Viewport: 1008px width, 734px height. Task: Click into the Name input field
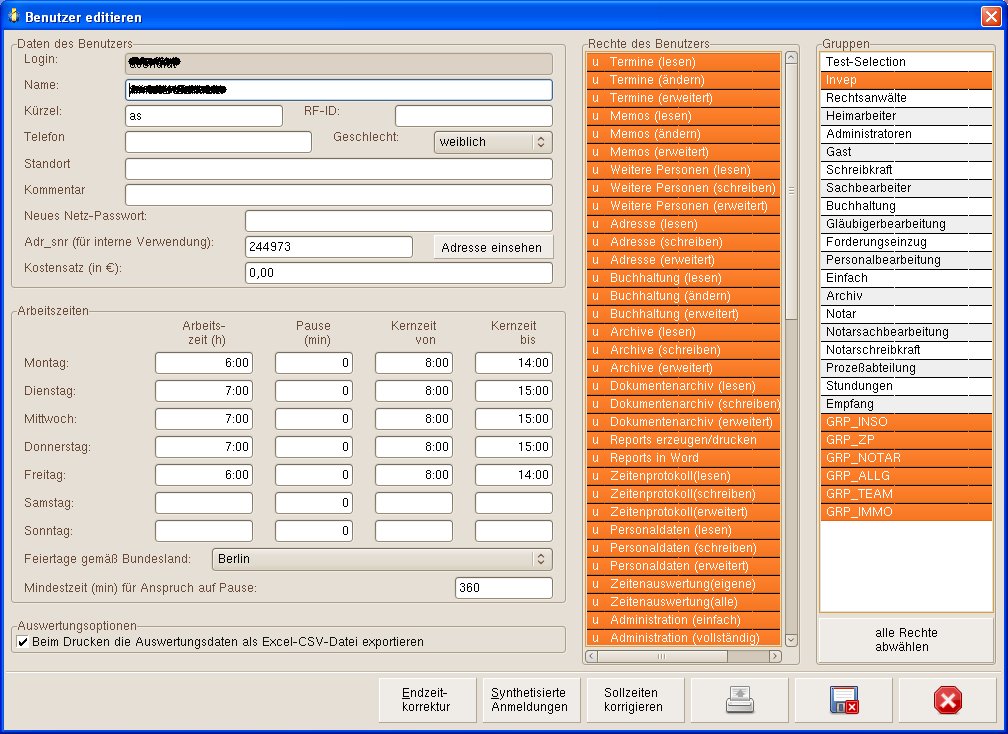click(x=339, y=90)
